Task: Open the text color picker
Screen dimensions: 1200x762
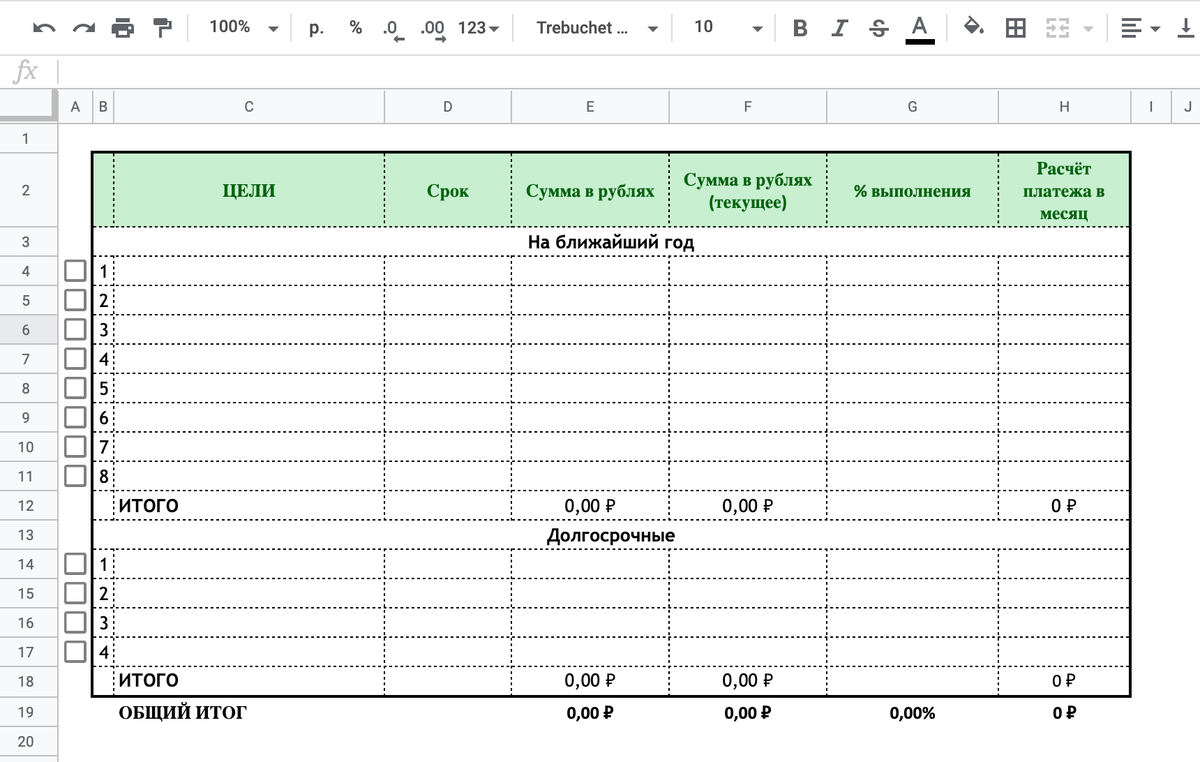Action: 920,28
